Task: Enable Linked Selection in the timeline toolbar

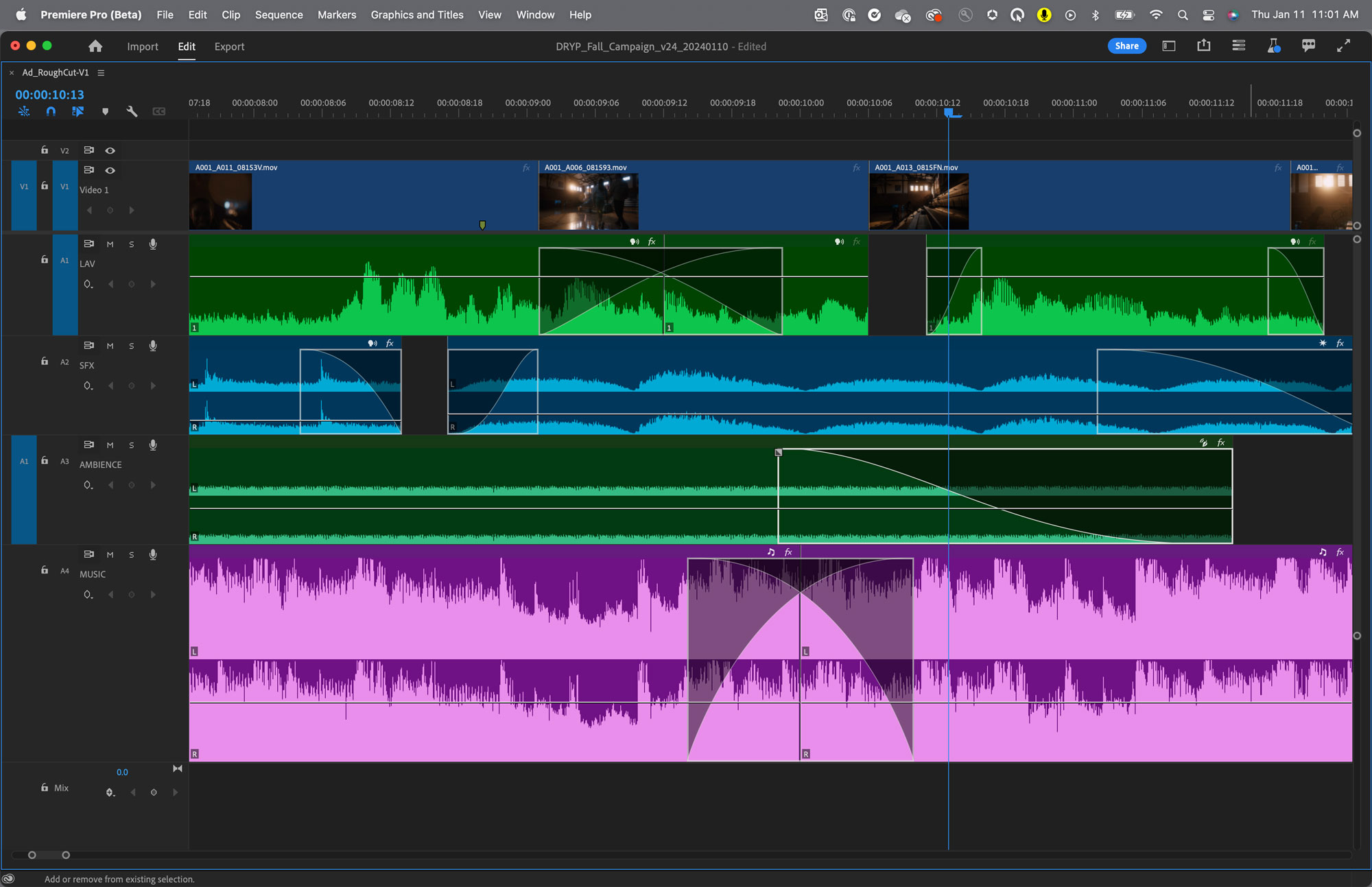Action: coord(78,110)
